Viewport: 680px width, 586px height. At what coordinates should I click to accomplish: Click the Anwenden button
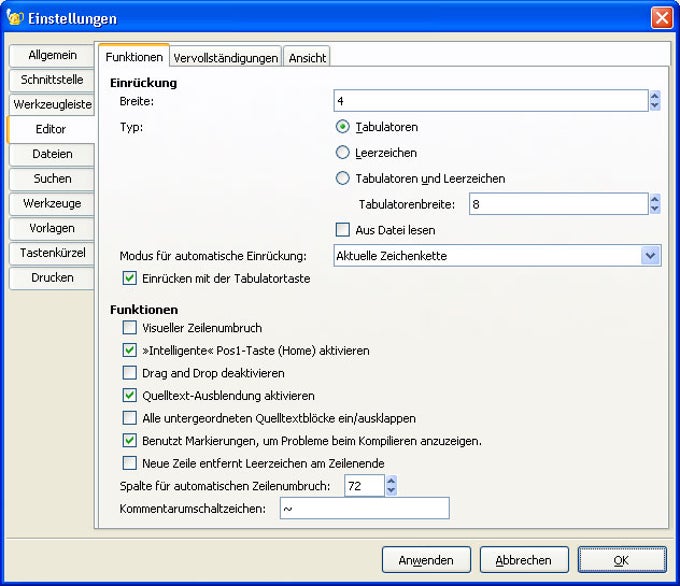[x=426, y=560]
